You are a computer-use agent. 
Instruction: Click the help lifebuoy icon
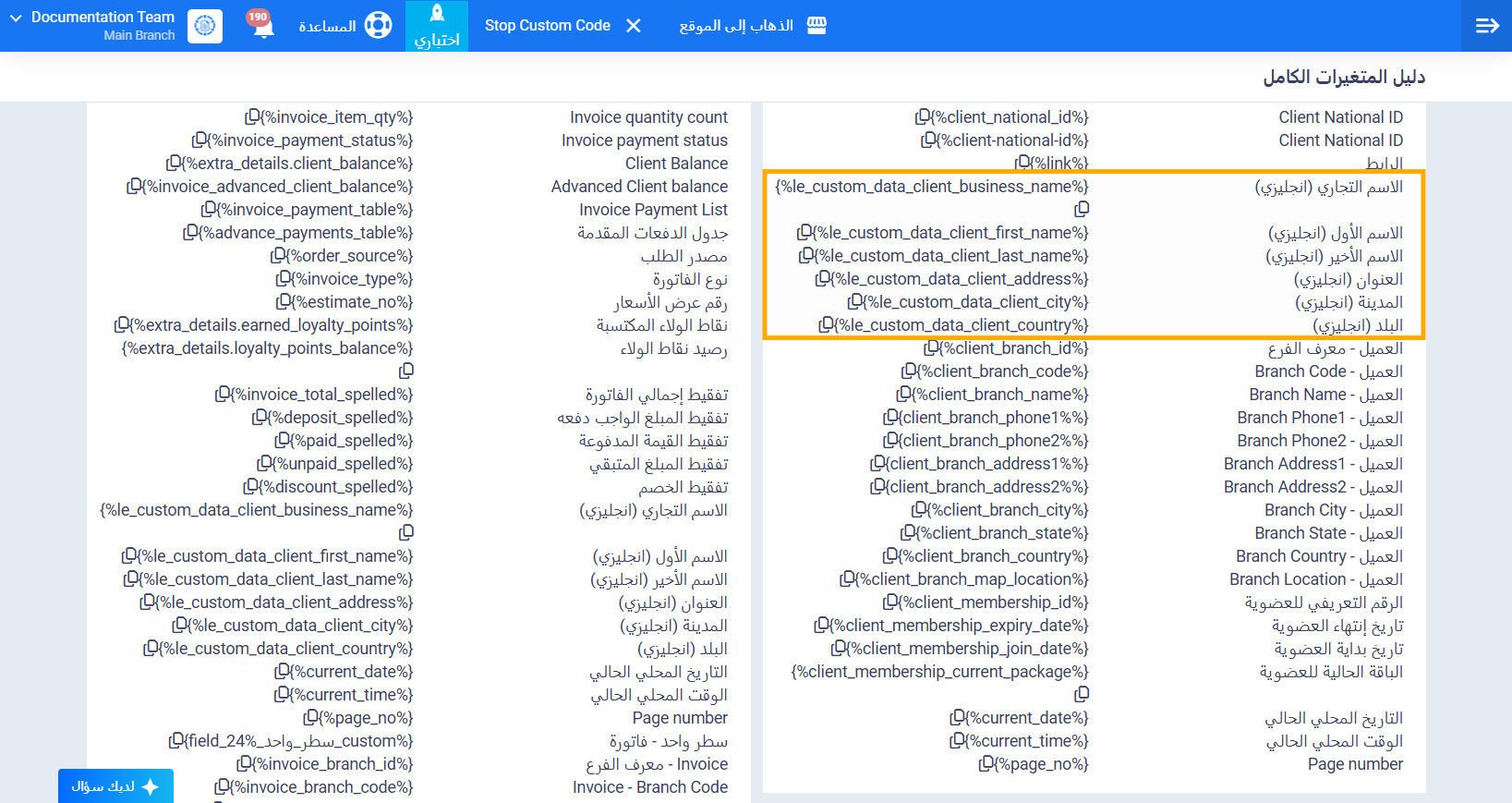coord(378,25)
